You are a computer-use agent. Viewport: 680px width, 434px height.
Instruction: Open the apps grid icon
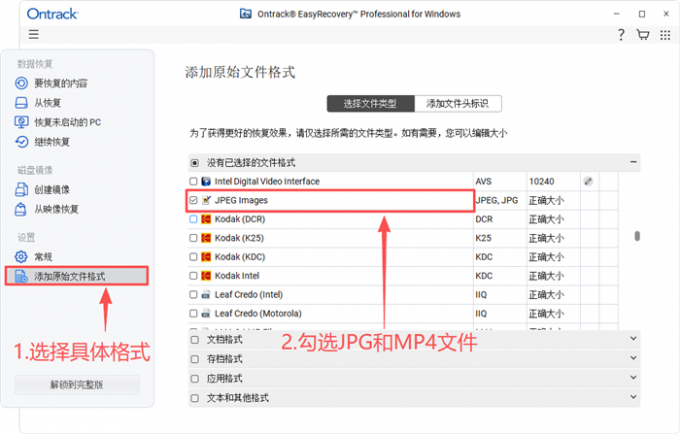(665, 35)
